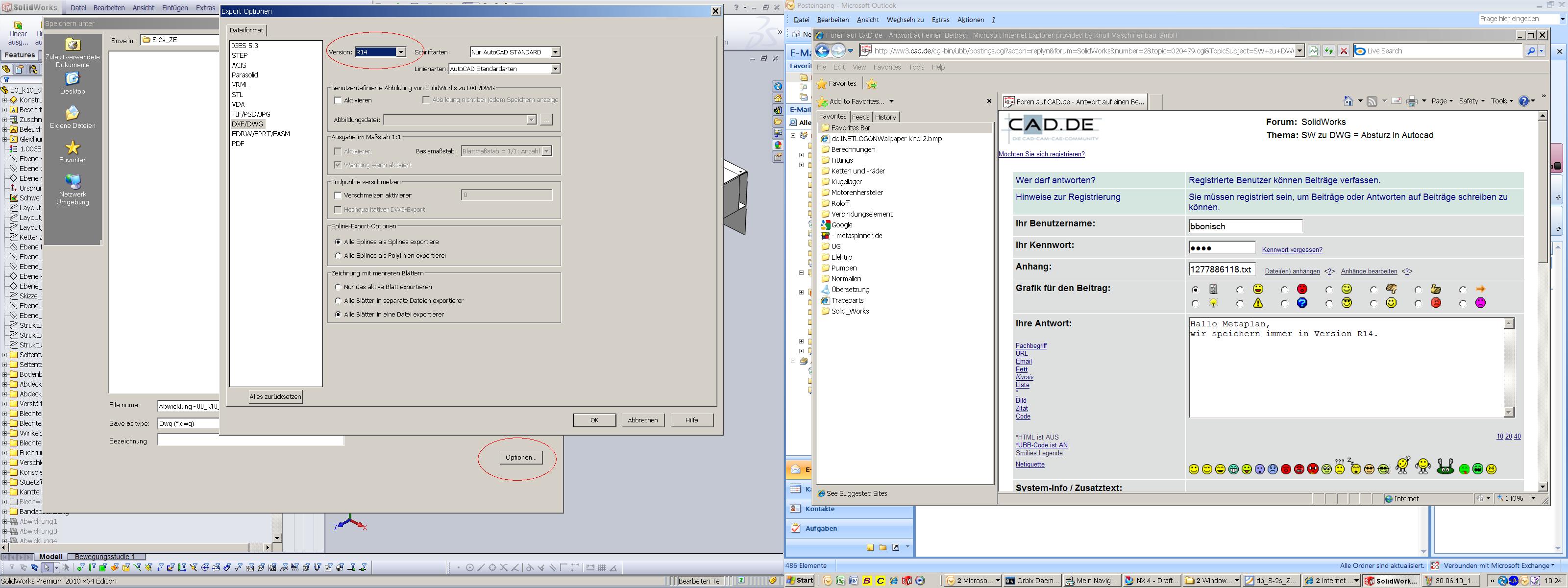Click the Outlook Extras menu

pyautogui.click(x=940, y=20)
